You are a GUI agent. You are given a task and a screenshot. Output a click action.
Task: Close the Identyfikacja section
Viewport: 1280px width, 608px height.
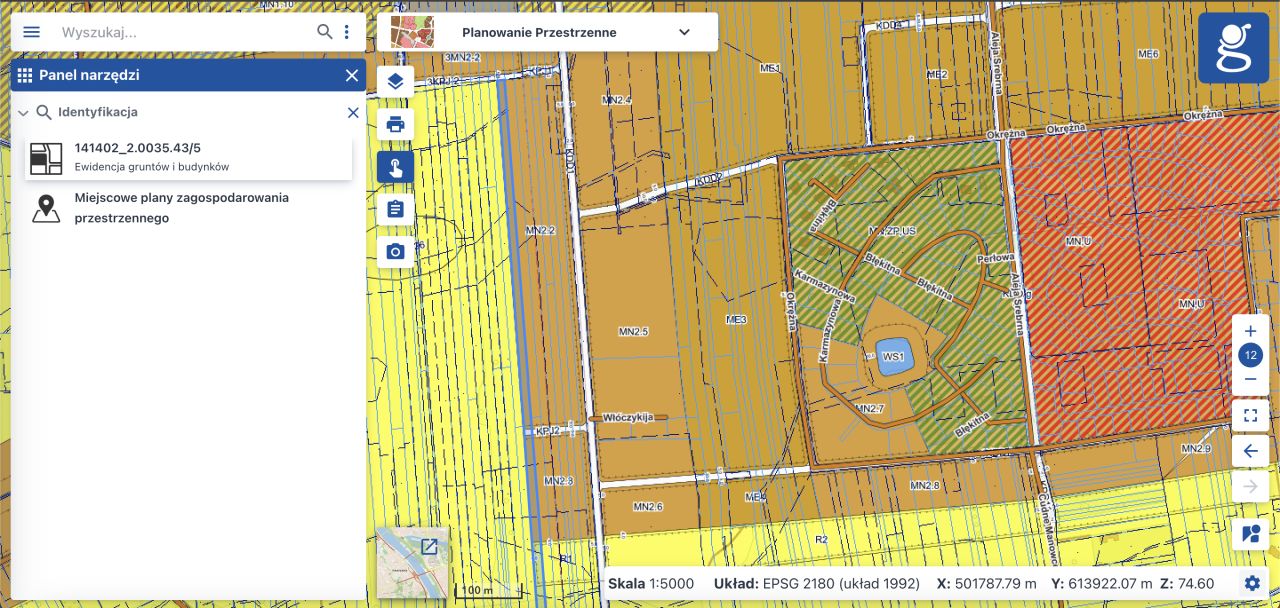point(353,113)
